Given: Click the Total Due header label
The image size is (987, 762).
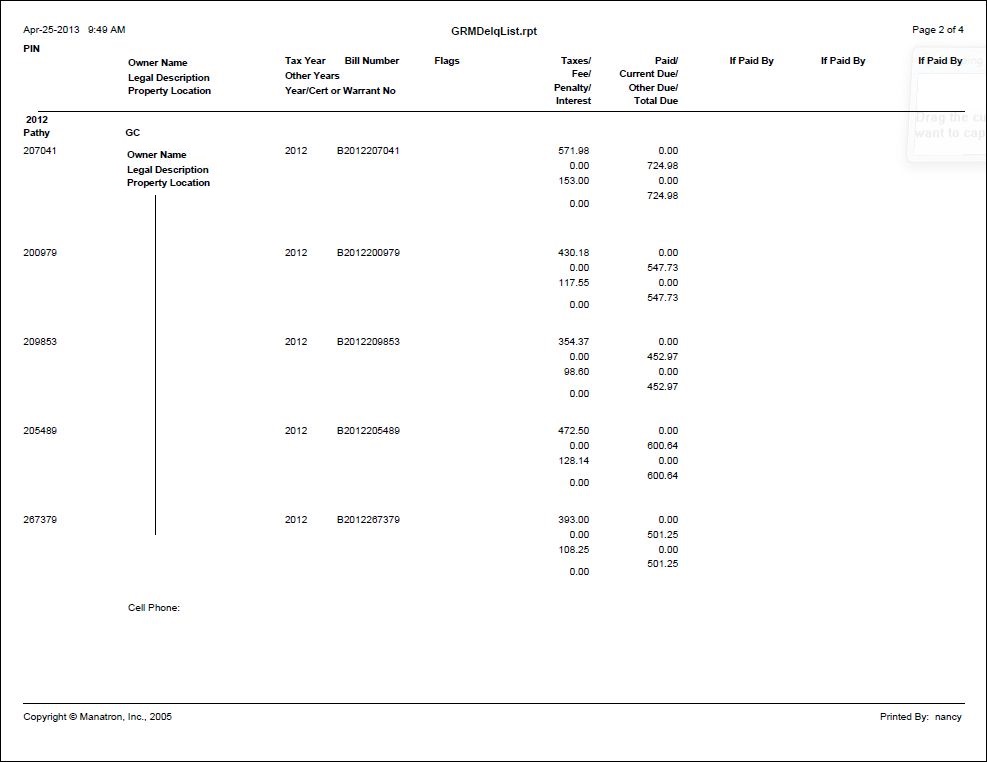Looking at the screenshot, I should [656, 101].
